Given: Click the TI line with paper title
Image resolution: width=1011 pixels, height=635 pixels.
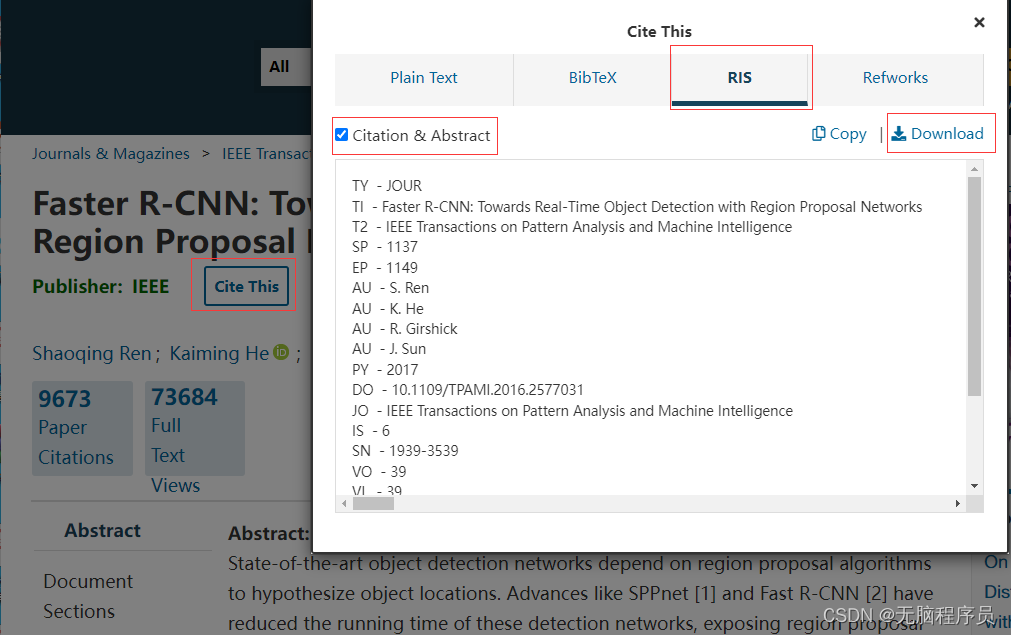Looking at the screenshot, I should click(x=637, y=207).
